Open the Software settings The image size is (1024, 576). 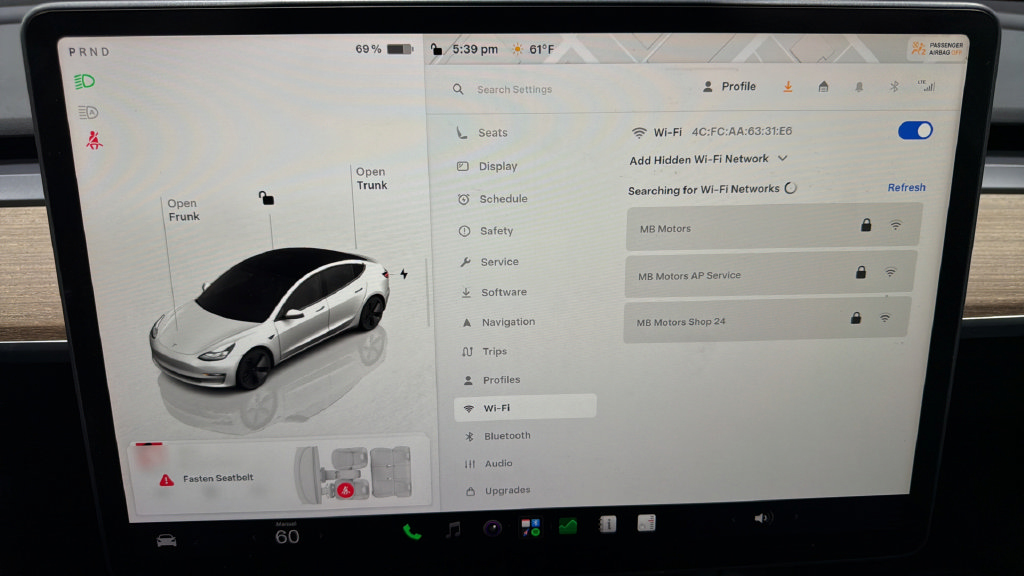click(494, 292)
